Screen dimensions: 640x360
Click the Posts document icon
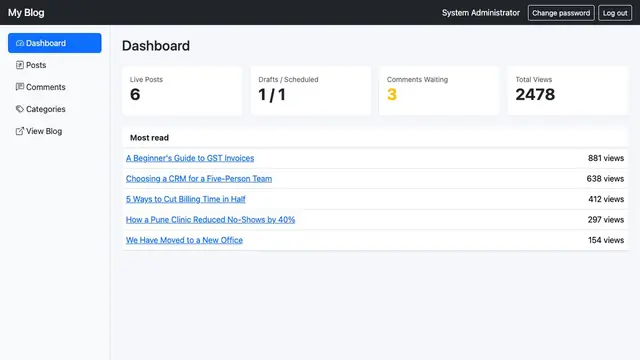point(20,65)
